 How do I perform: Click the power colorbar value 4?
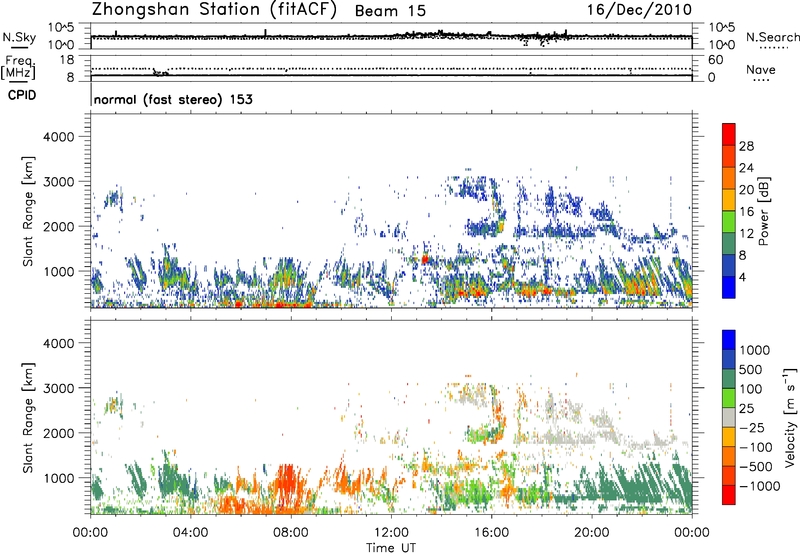[x=742, y=277]
